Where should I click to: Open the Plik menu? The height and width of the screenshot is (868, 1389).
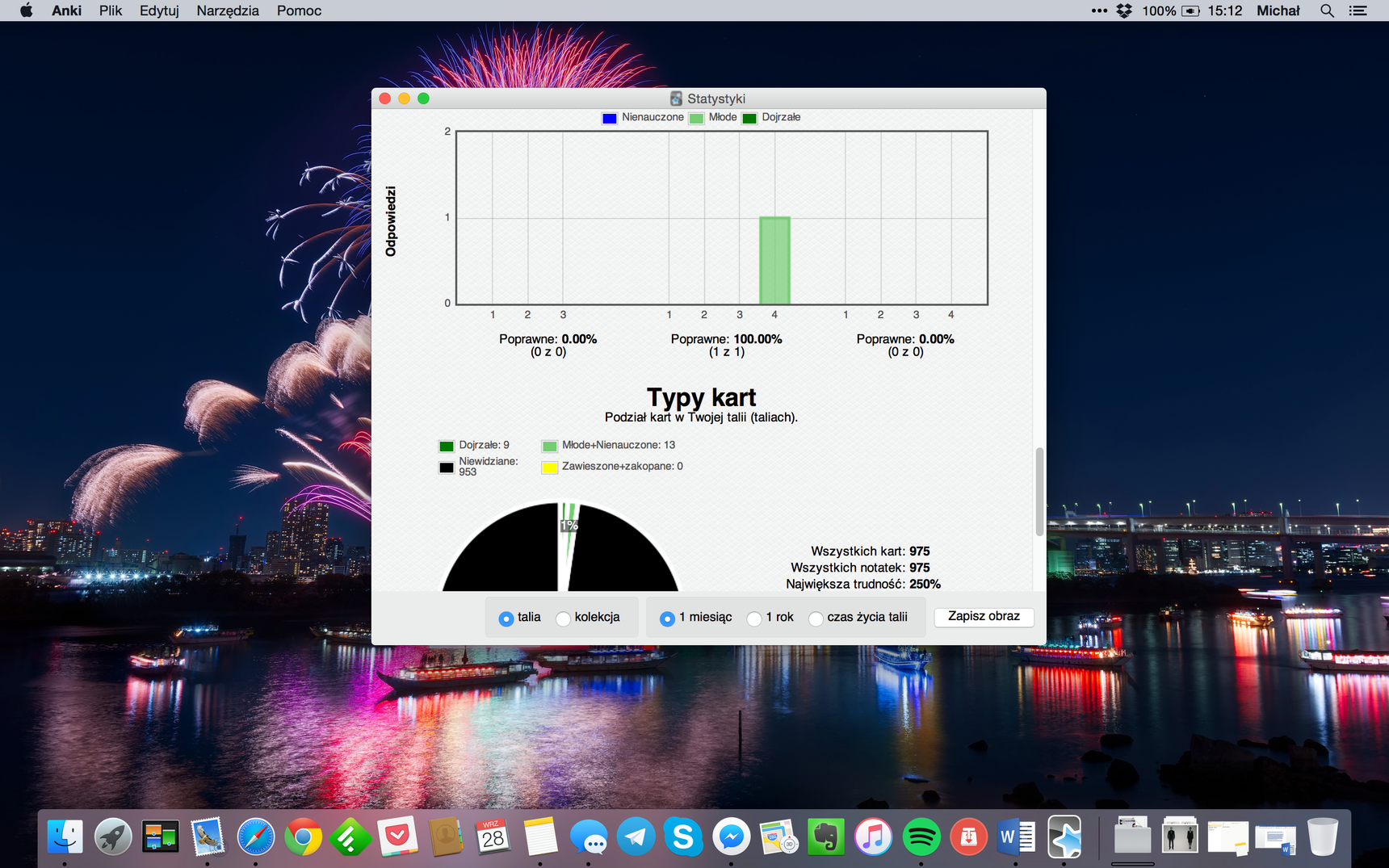(111, 10)
